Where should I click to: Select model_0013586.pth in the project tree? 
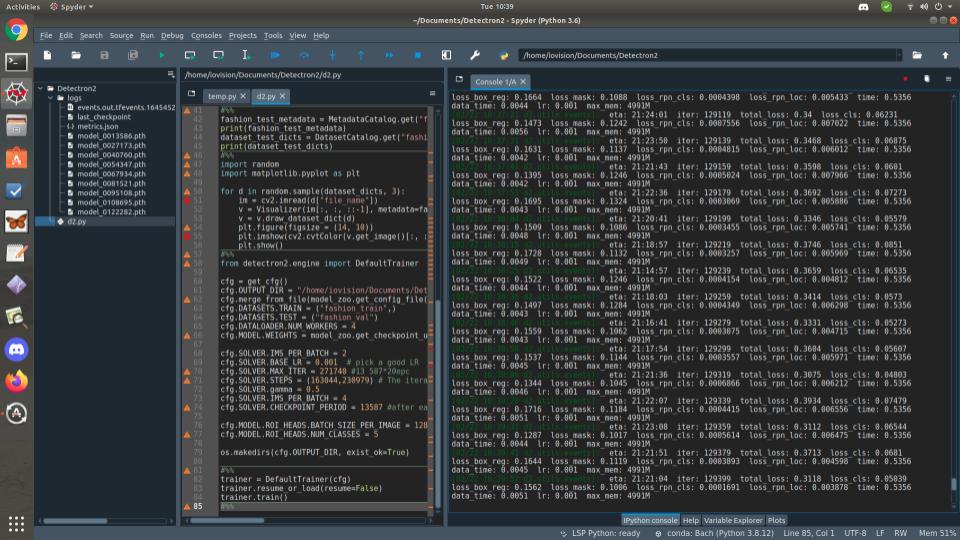coord(111,136)
